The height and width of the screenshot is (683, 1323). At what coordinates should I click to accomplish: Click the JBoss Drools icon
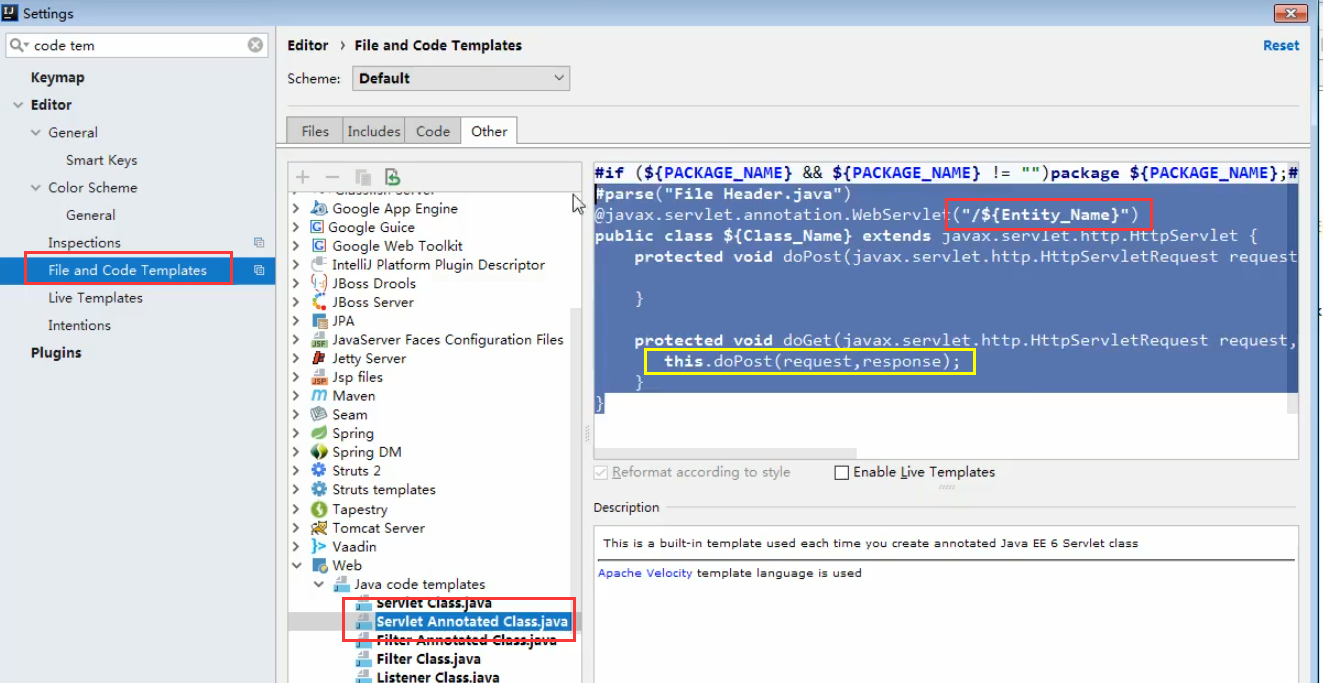(319, 283)
